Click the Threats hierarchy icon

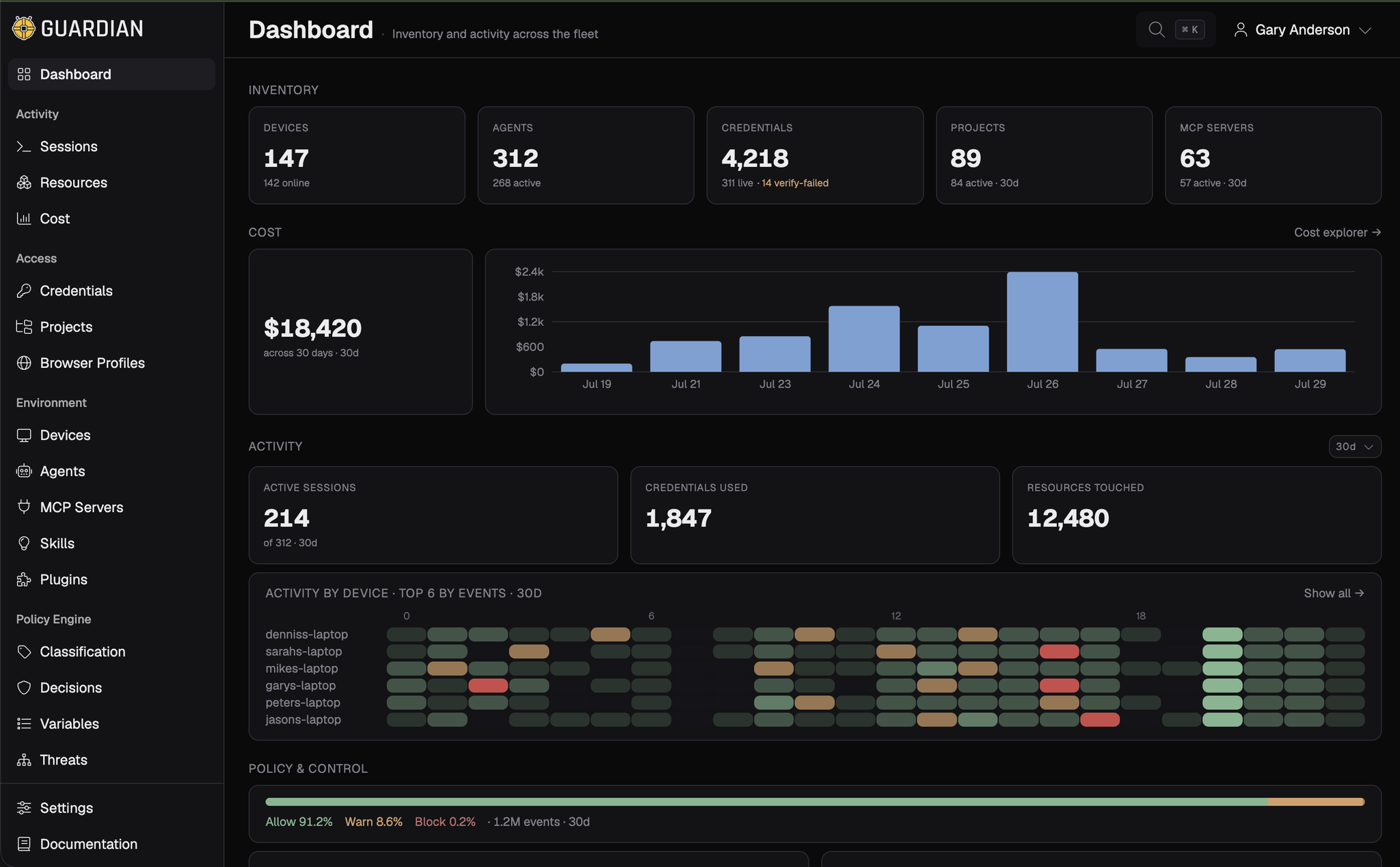24,760
